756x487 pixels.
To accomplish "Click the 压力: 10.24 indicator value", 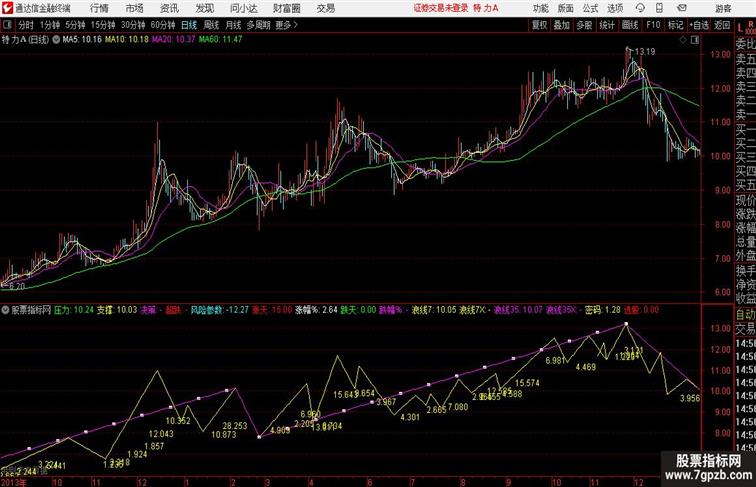I will coord(74,310).
